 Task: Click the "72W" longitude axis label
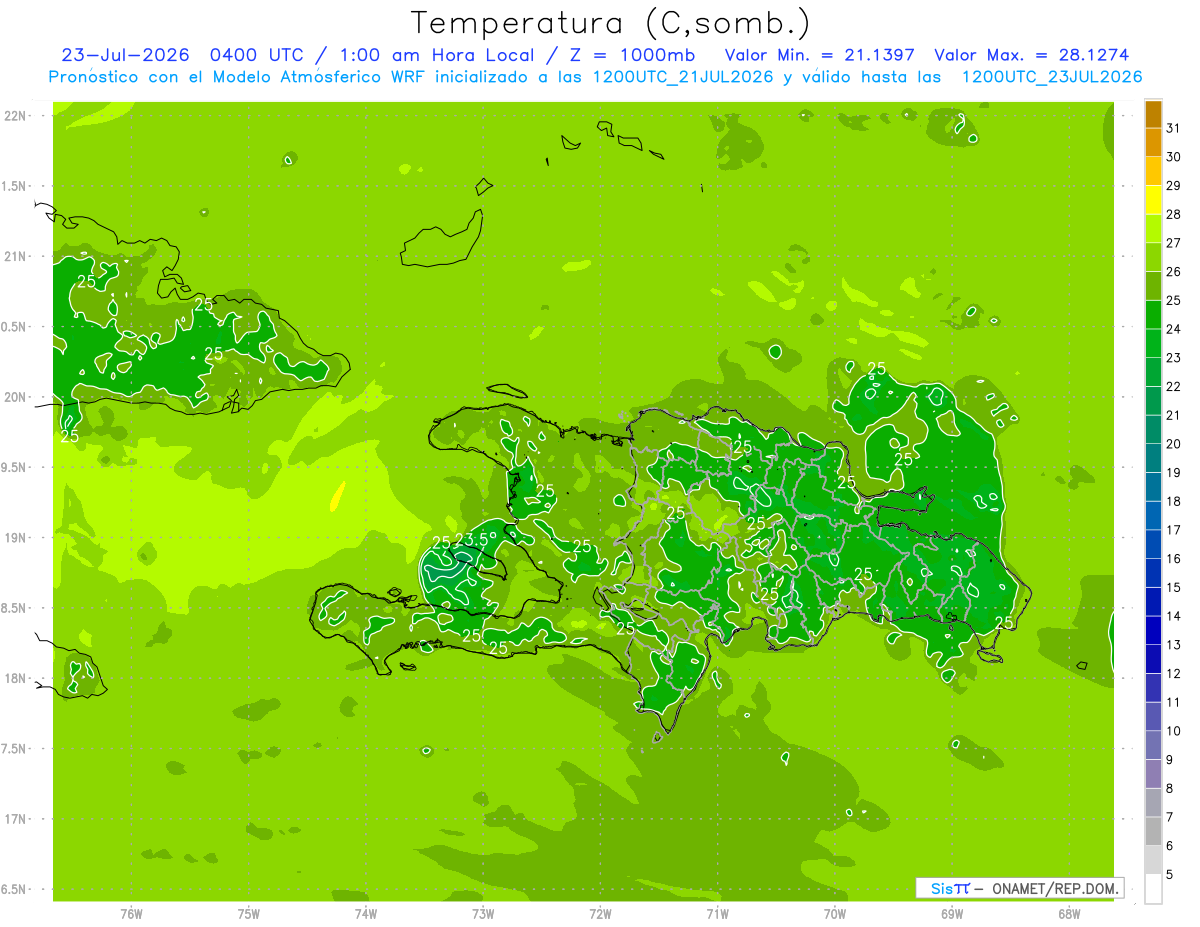pyautogui.click(x=600, y=914)
